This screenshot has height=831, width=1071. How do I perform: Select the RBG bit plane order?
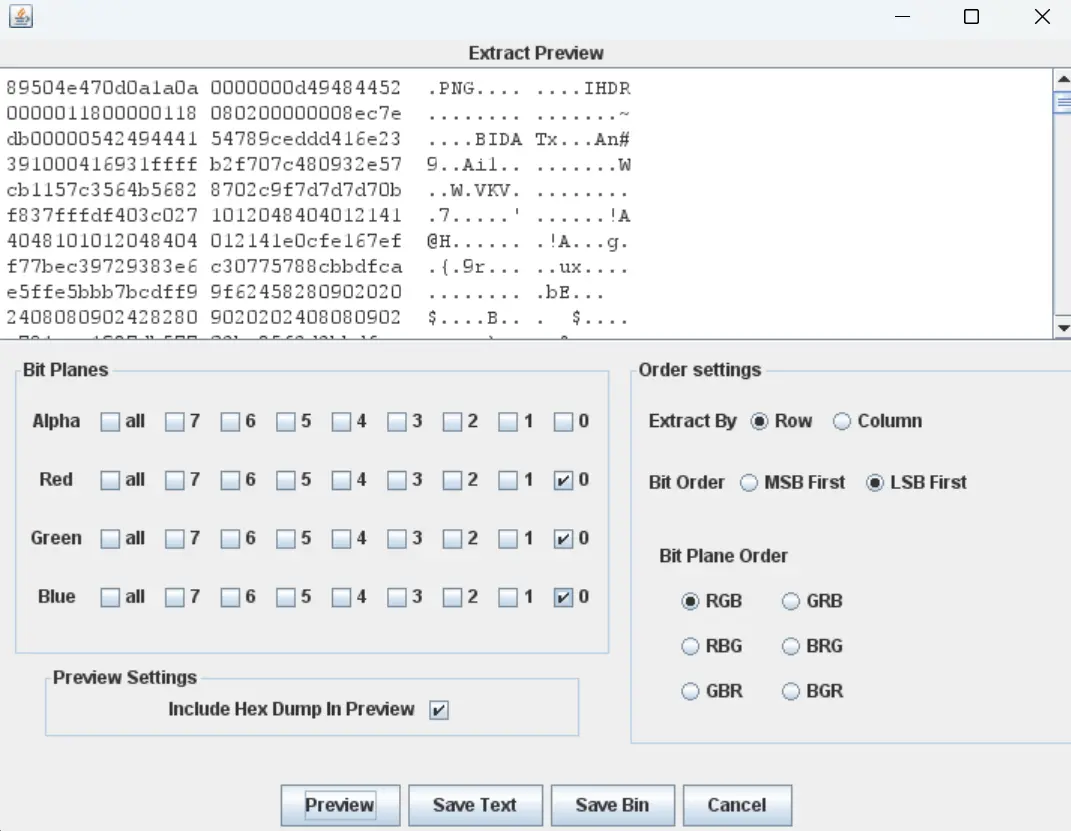coord(690,647)
